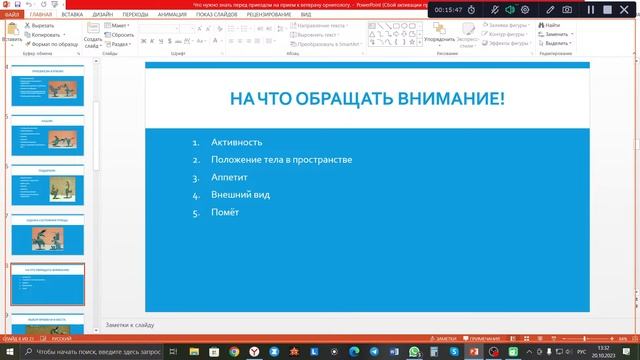Open Макет layout dropdown
The image size is (640, 360).
coord(117,25)
